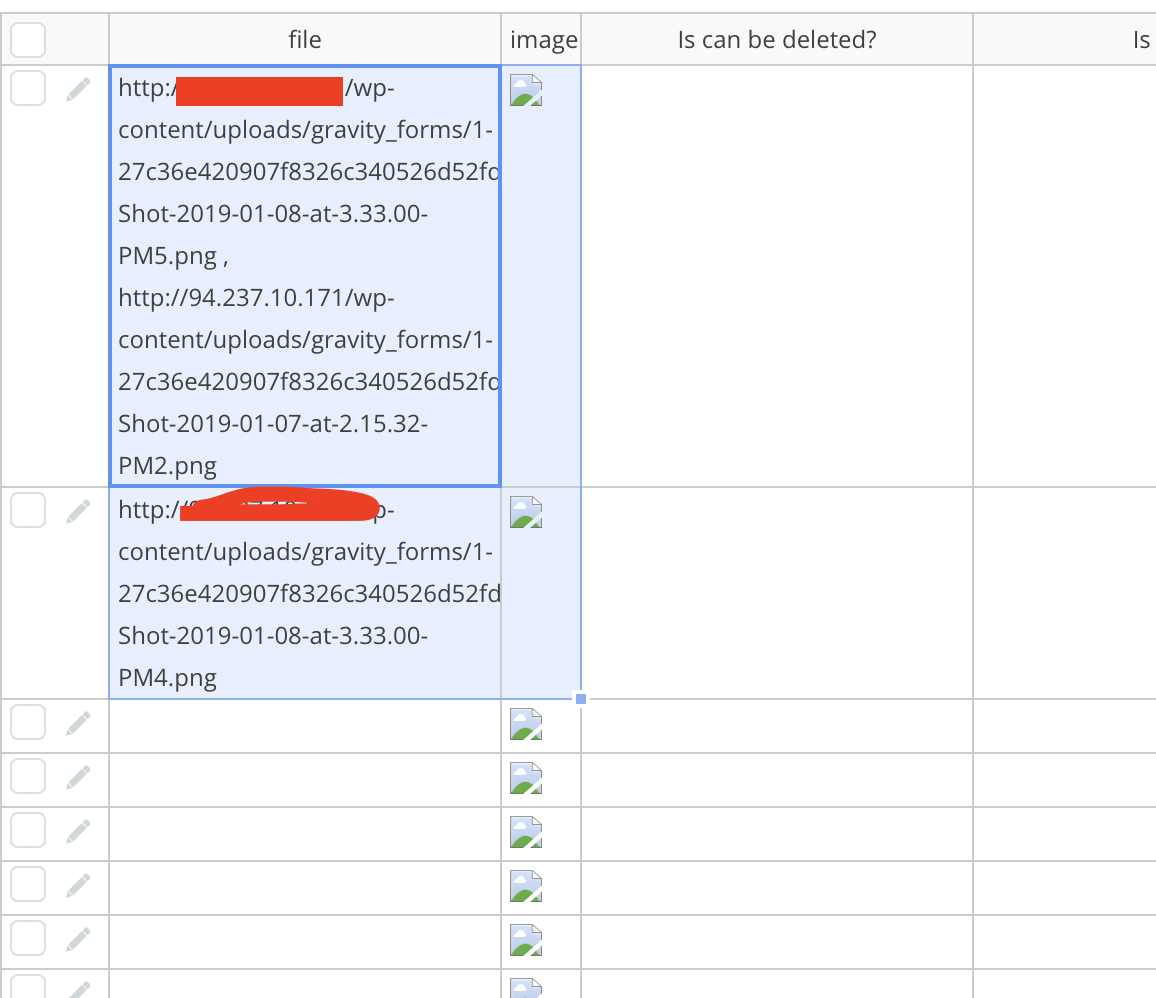Tick the checkbox in the third table row

tap(28, 722)
